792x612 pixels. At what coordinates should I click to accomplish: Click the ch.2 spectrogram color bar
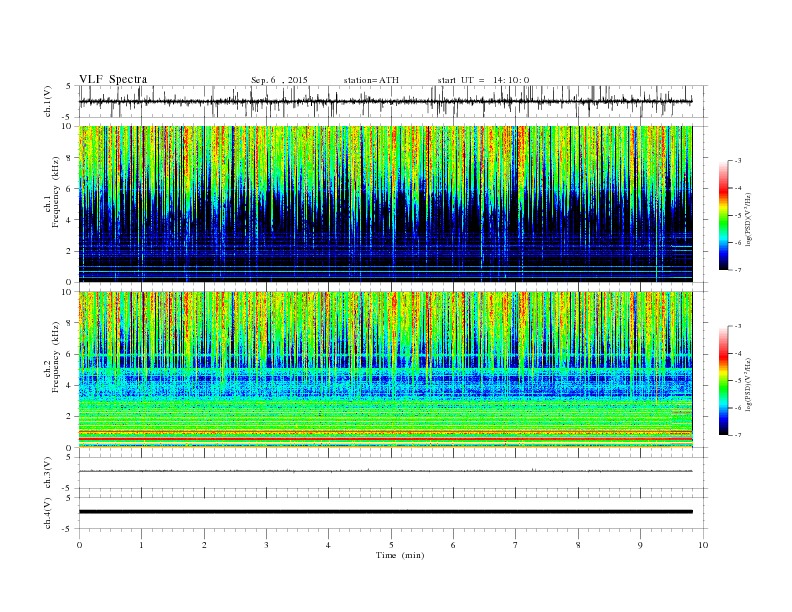coord(723,381)
